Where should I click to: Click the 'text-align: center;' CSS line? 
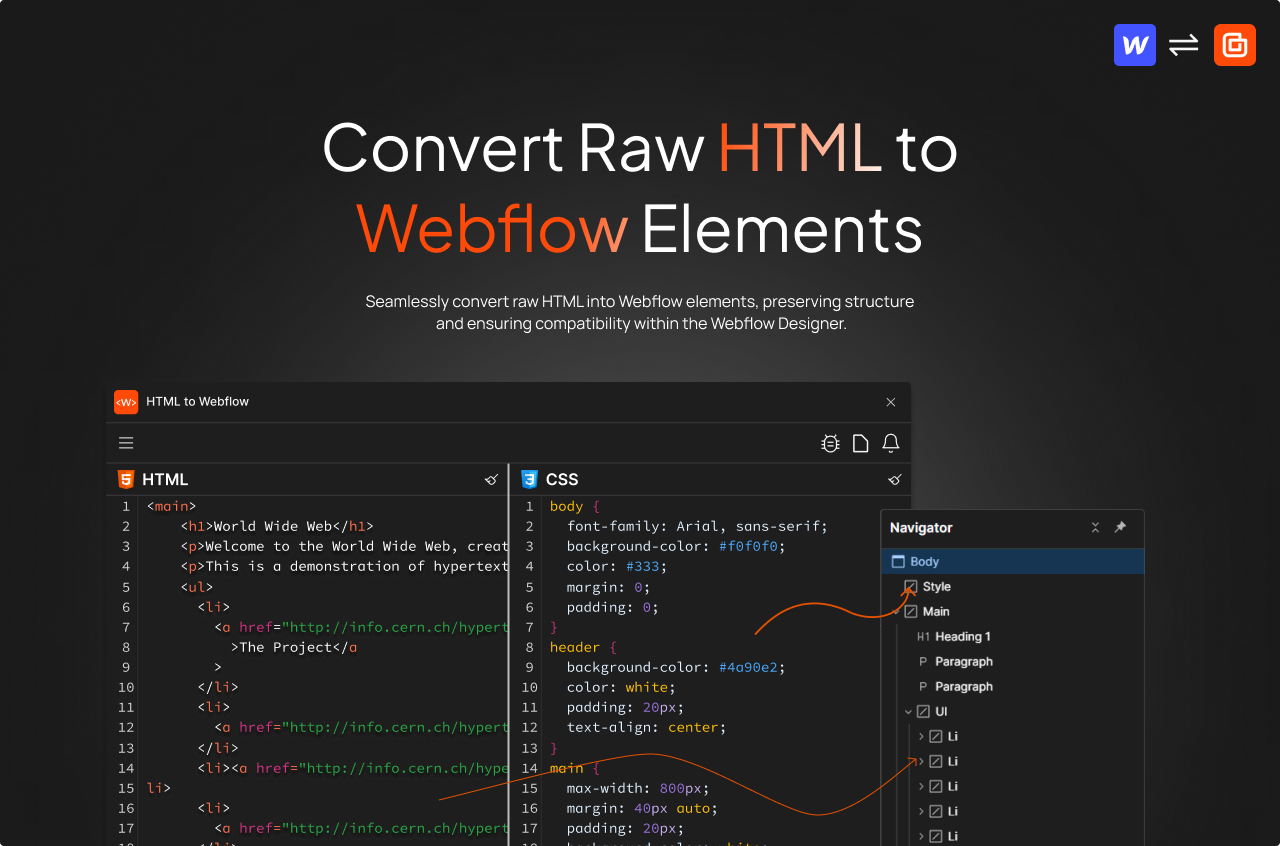646,727
